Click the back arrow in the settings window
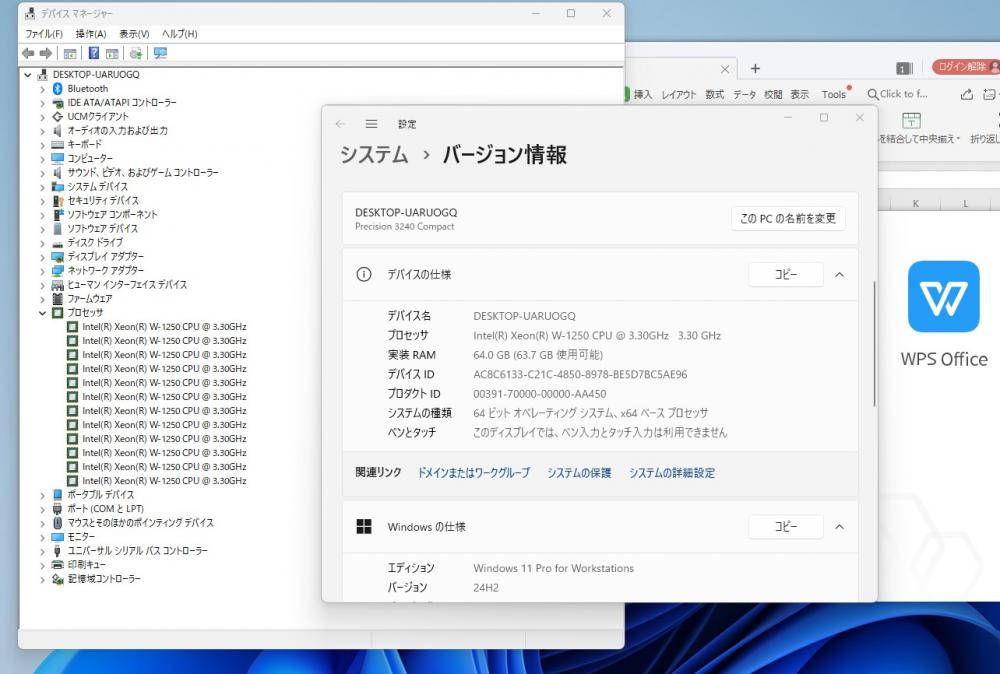1000x674 pixels. pyautogui.click(x=340, y=124)
